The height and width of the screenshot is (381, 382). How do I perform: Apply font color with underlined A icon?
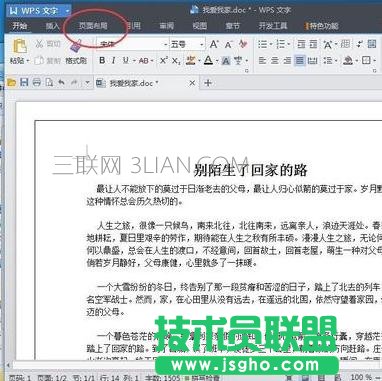pos(208,60)
